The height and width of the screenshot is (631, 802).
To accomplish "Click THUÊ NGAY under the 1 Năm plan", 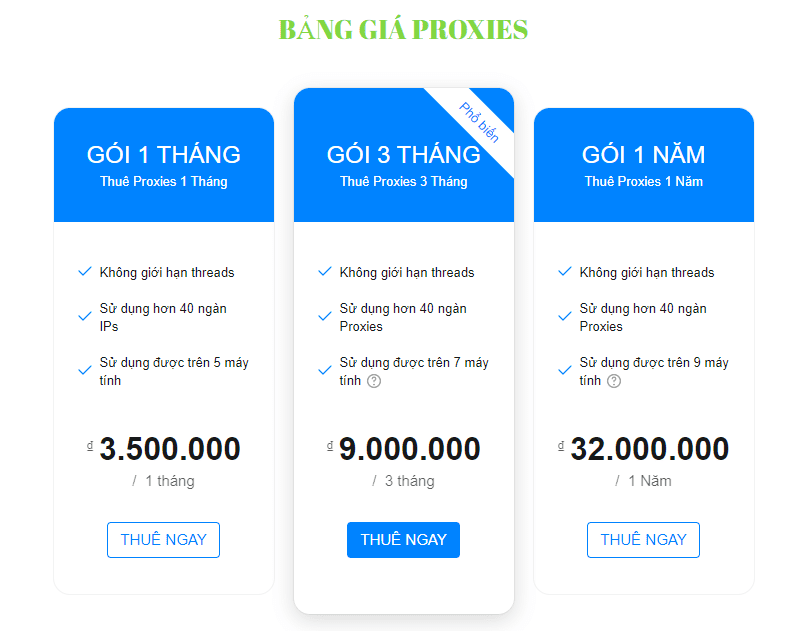I will coord(643,540).
